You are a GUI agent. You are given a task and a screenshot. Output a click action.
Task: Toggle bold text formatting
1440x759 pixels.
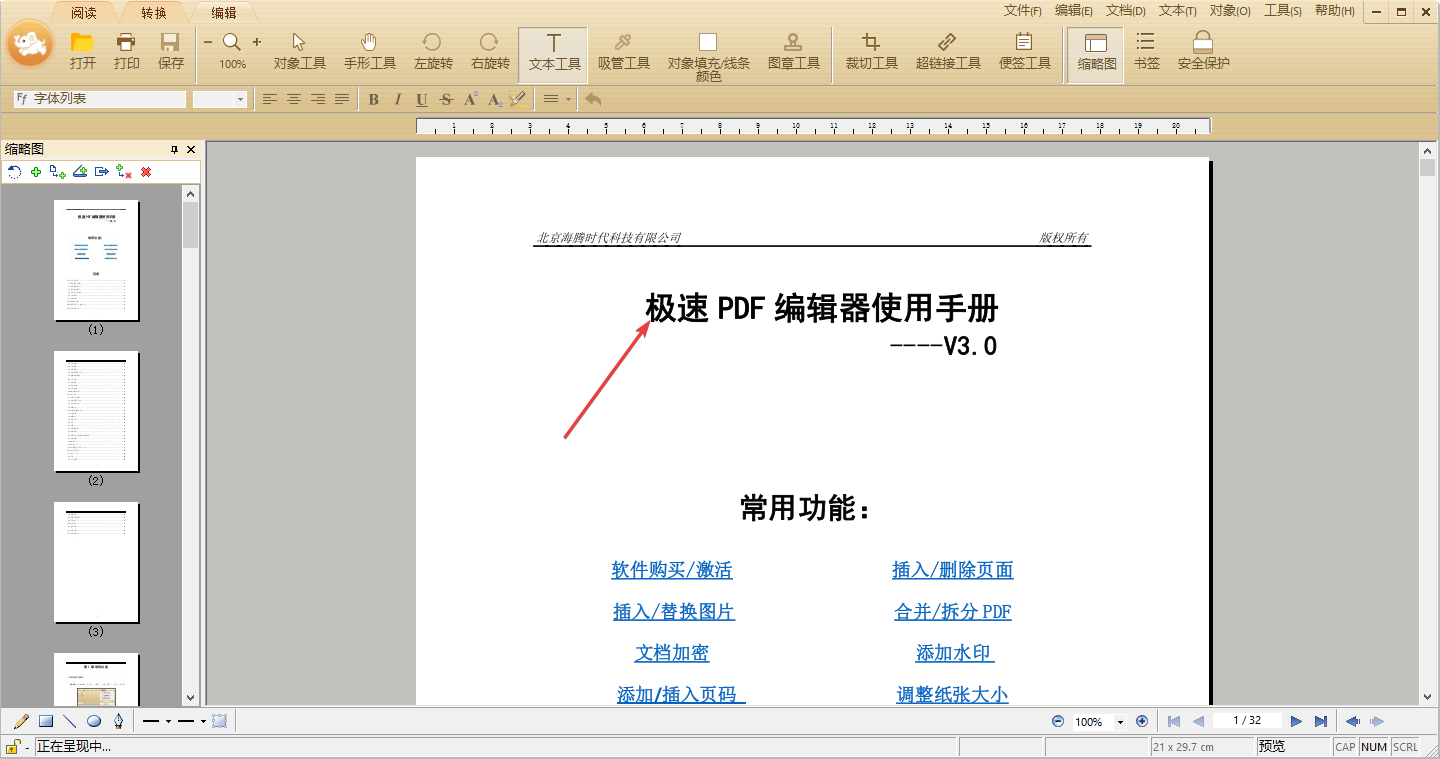coord(374,99)
